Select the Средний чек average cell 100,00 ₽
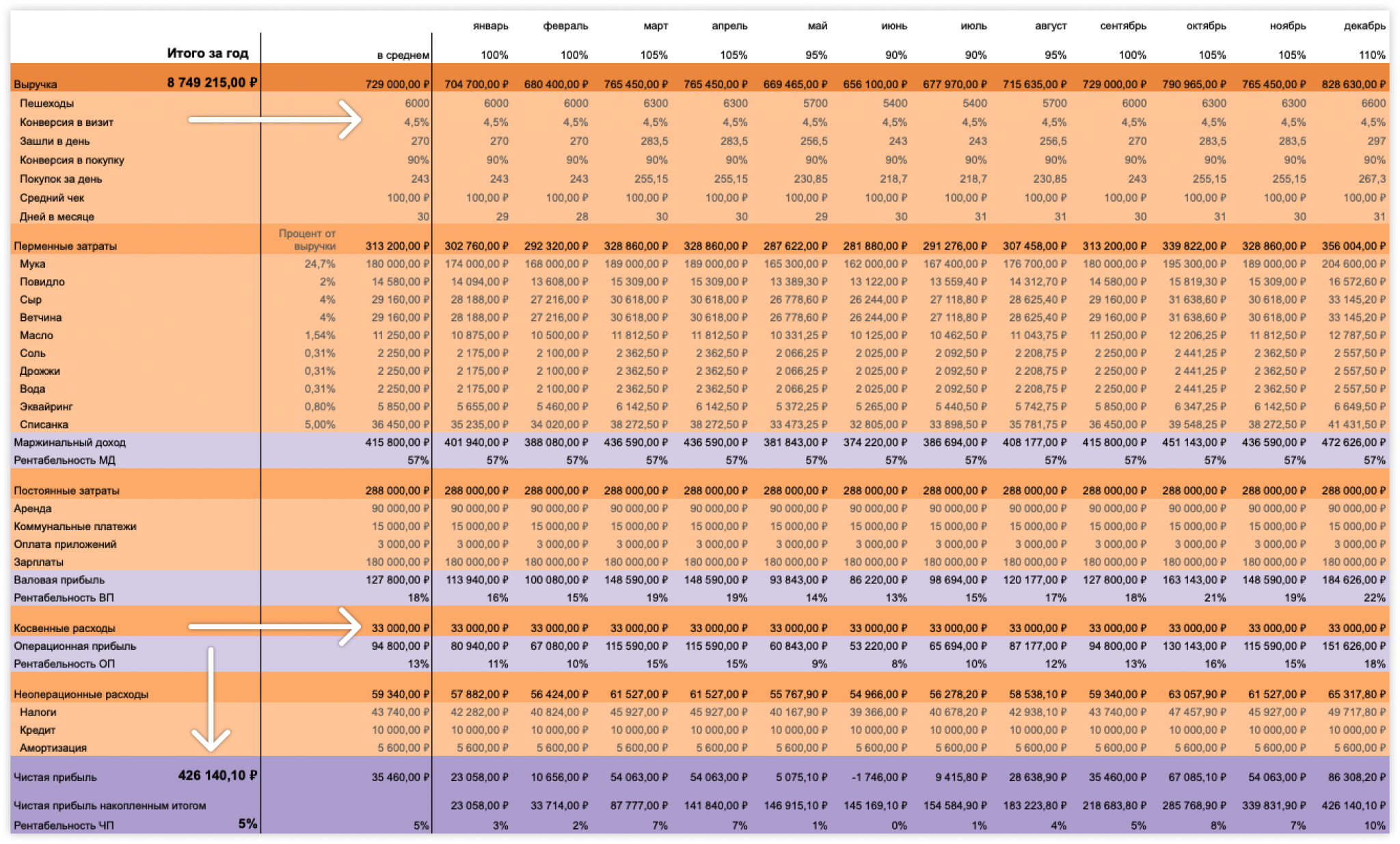 click(407, 198)
